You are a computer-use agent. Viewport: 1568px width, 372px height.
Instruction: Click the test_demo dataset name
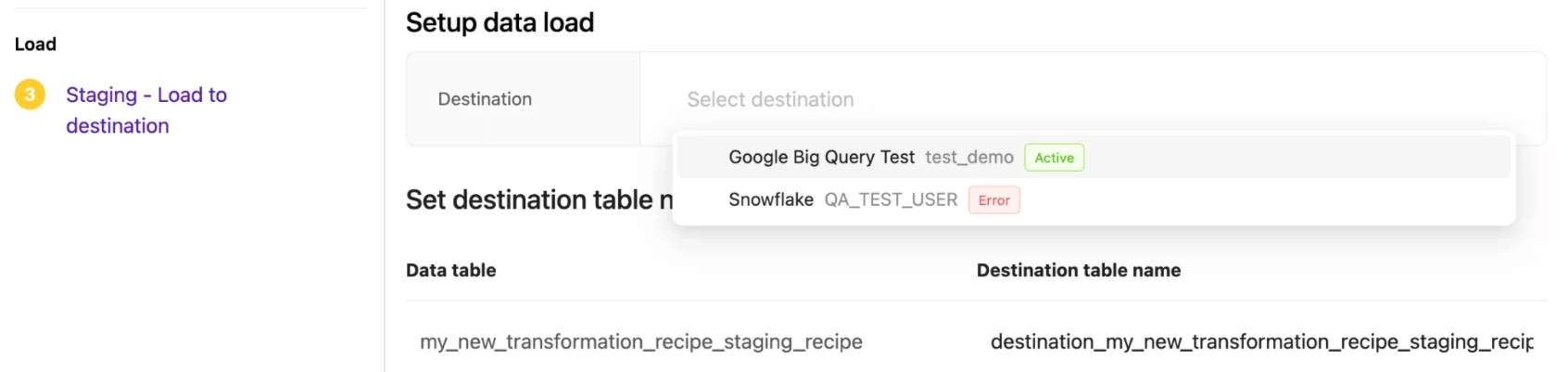(968, 158)
